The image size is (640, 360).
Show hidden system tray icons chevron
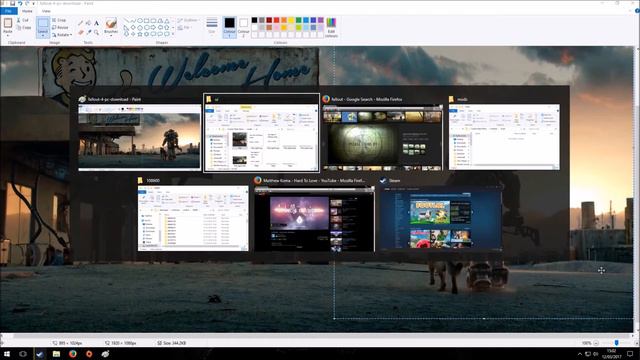(x=580, y=354)
